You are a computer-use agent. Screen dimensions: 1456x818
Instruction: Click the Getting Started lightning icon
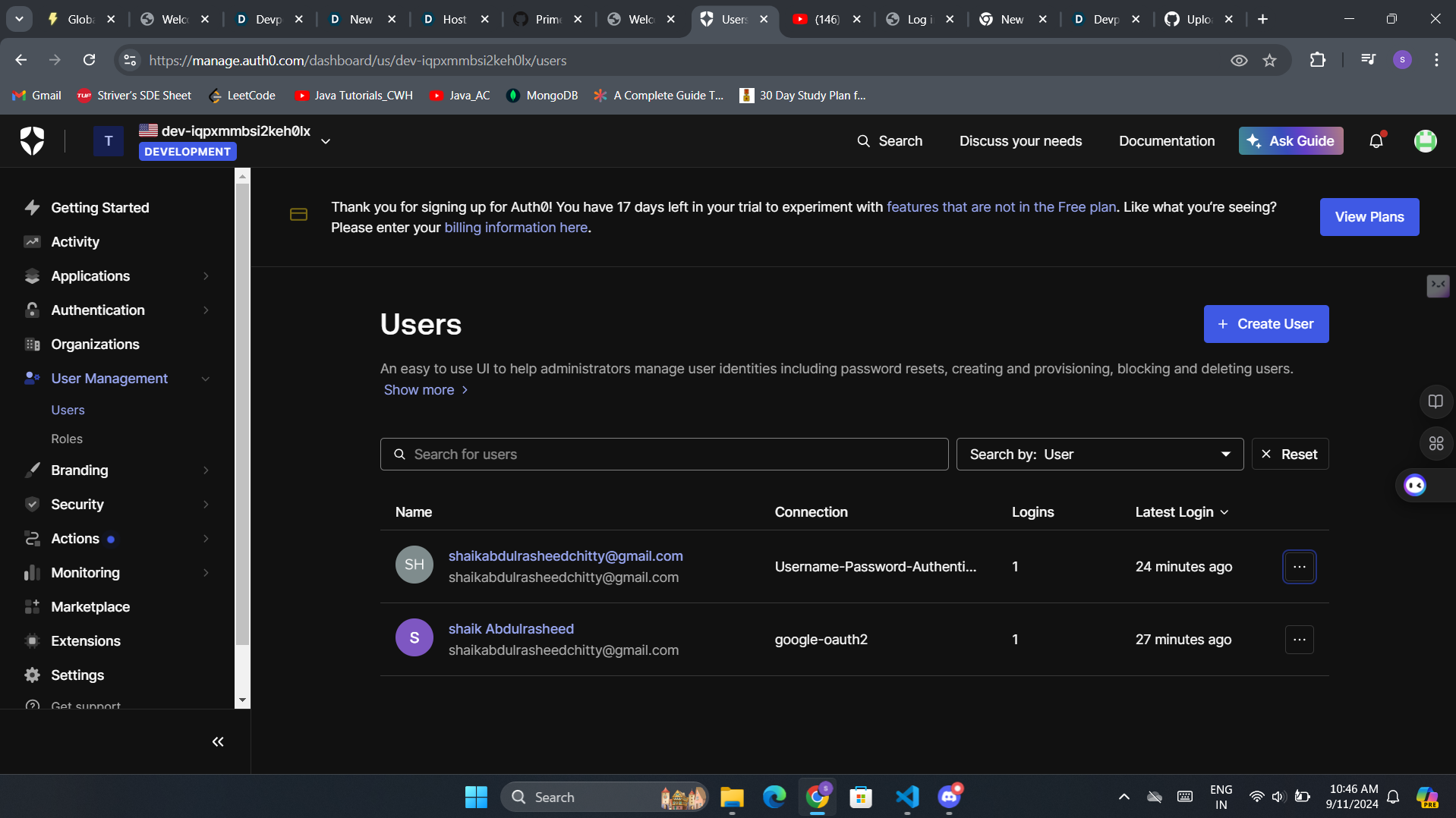point(32,207)
